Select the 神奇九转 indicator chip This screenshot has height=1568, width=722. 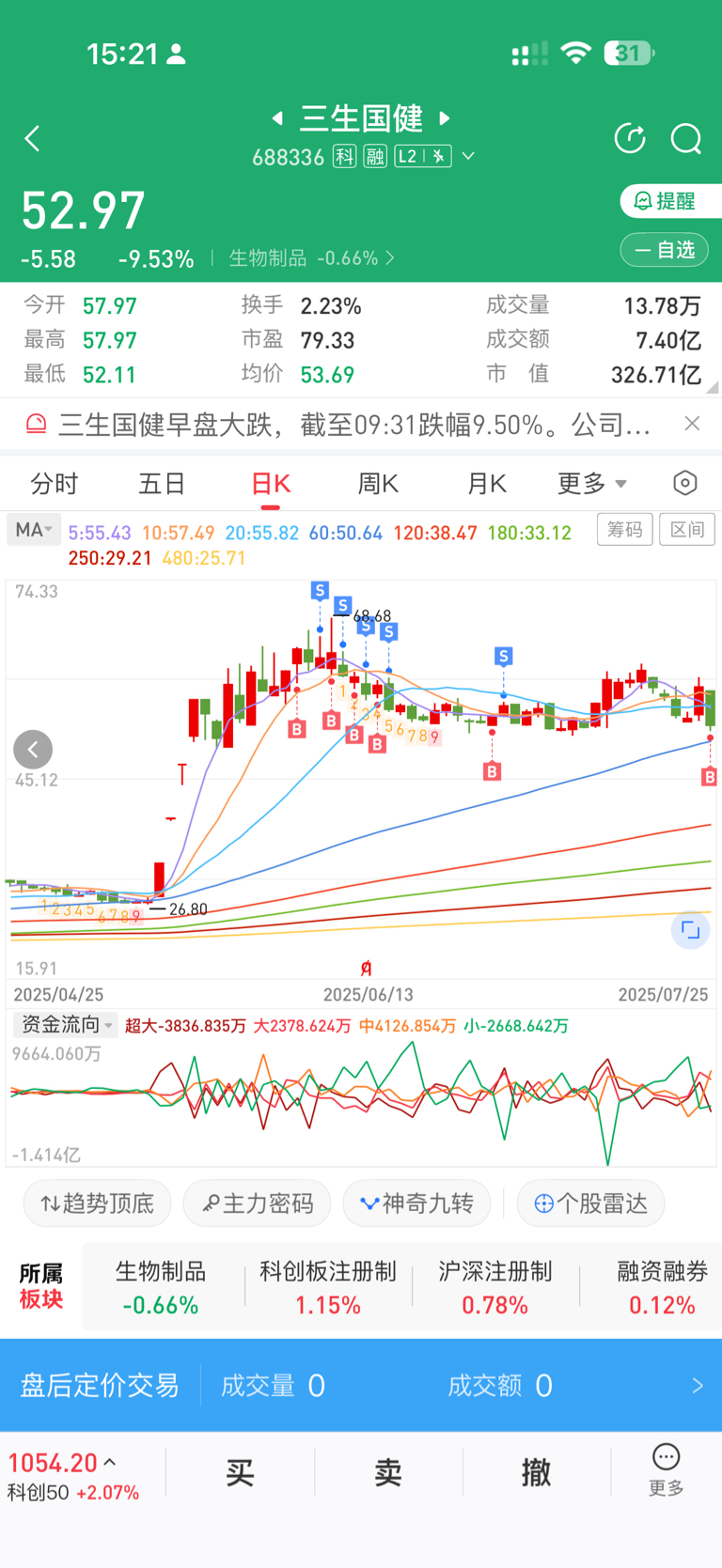tap(416, 1203)
